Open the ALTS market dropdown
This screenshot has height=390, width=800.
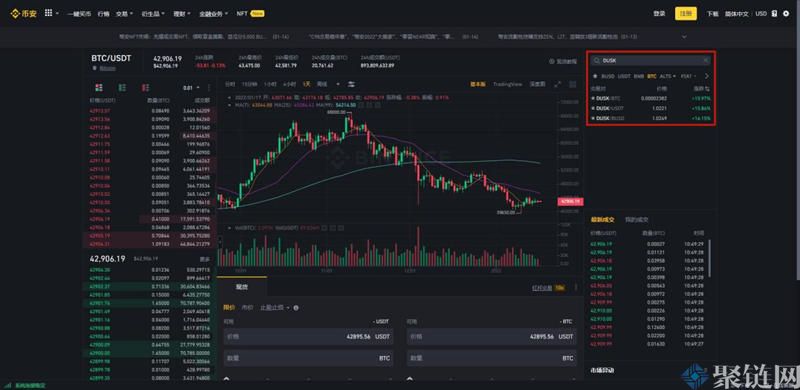[x=667, y=76]
